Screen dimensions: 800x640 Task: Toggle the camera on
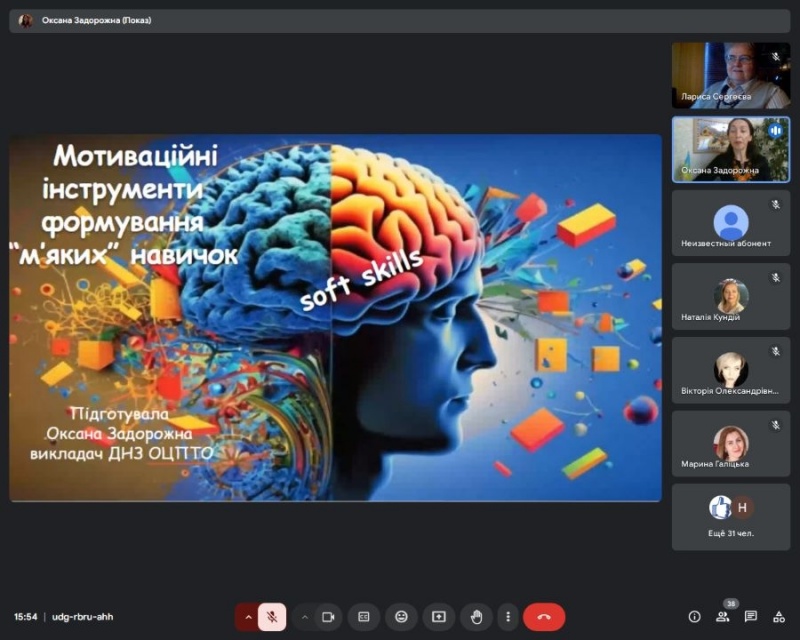328,617
